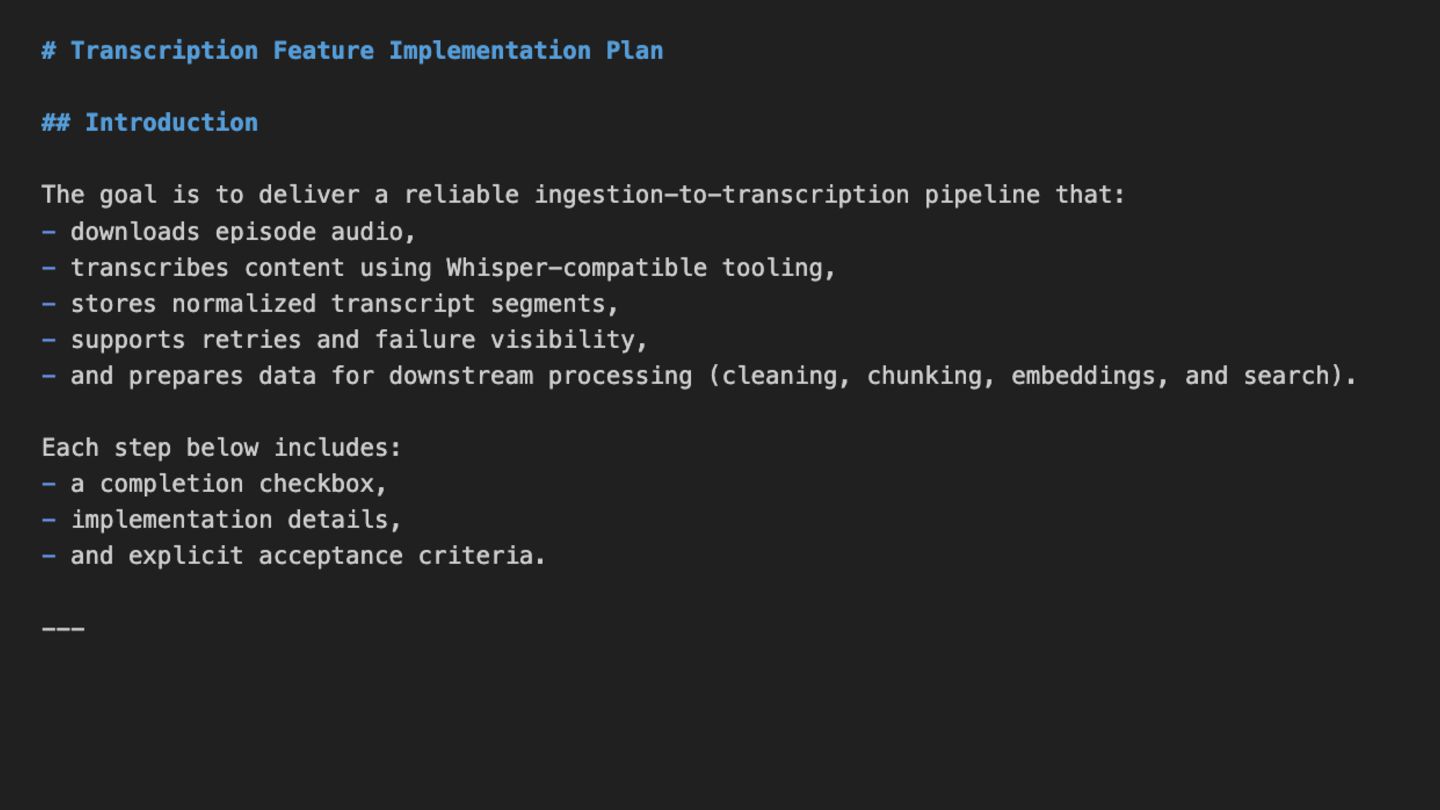Click the 'implementation details' bullet line
The height and width of the screenshot is (810, 1440).
pyautogui.click(x=235, y=520)
